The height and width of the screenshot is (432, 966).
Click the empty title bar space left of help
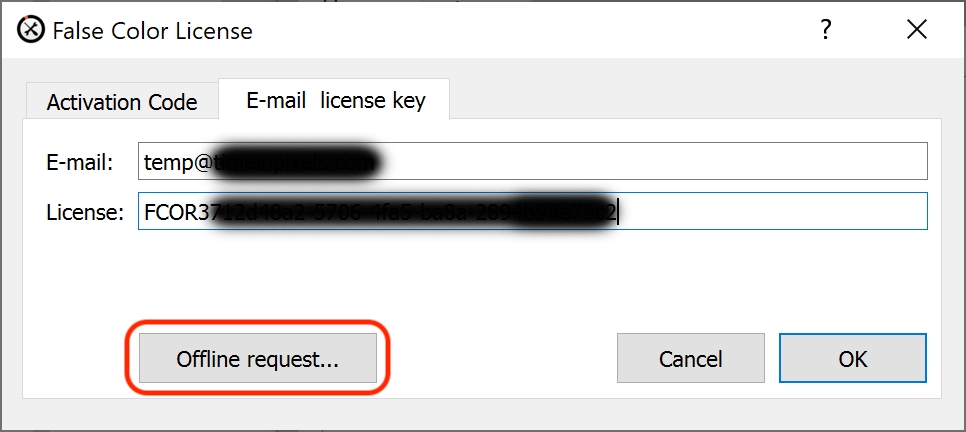point(530,30)
